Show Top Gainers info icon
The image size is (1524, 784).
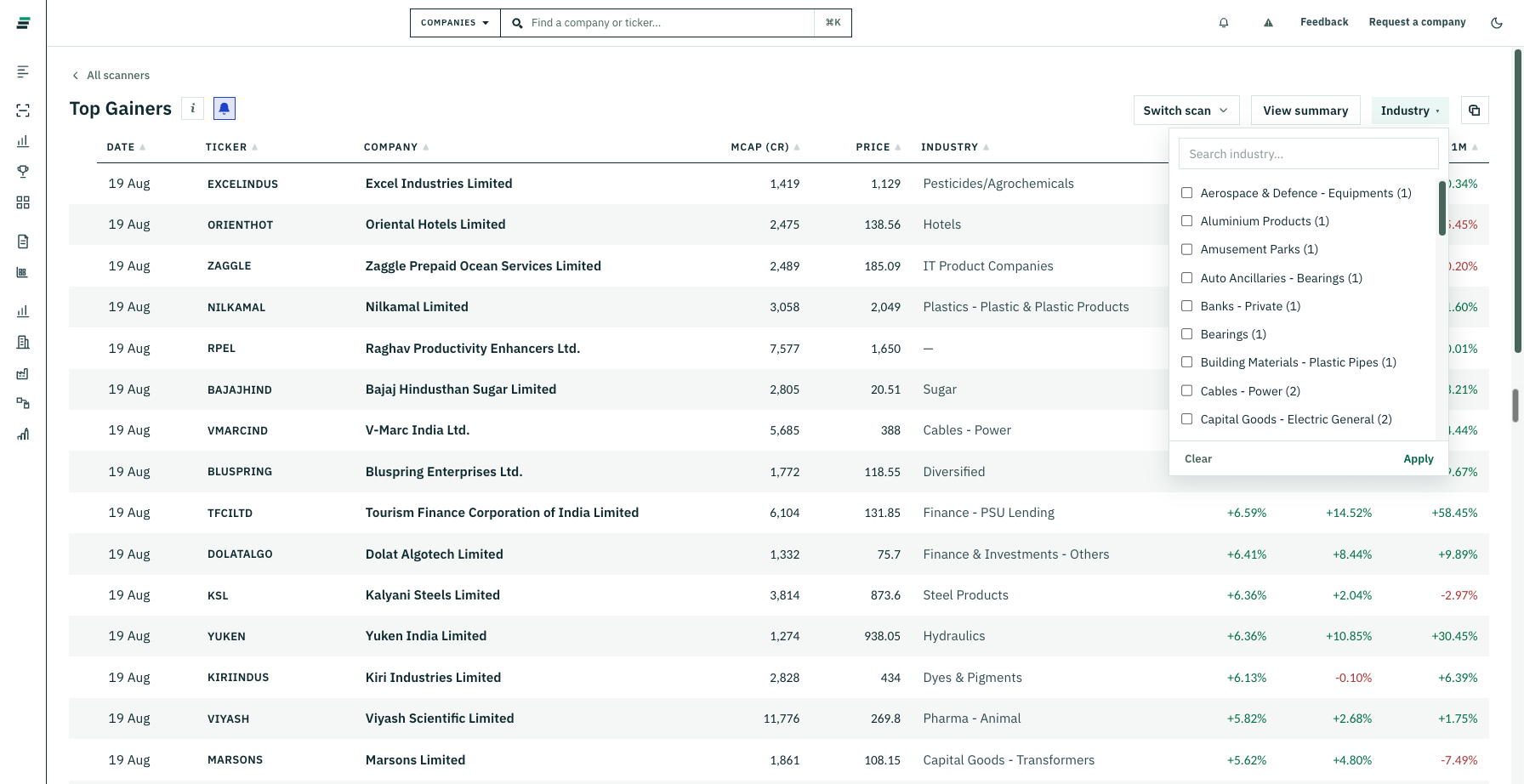192,108
